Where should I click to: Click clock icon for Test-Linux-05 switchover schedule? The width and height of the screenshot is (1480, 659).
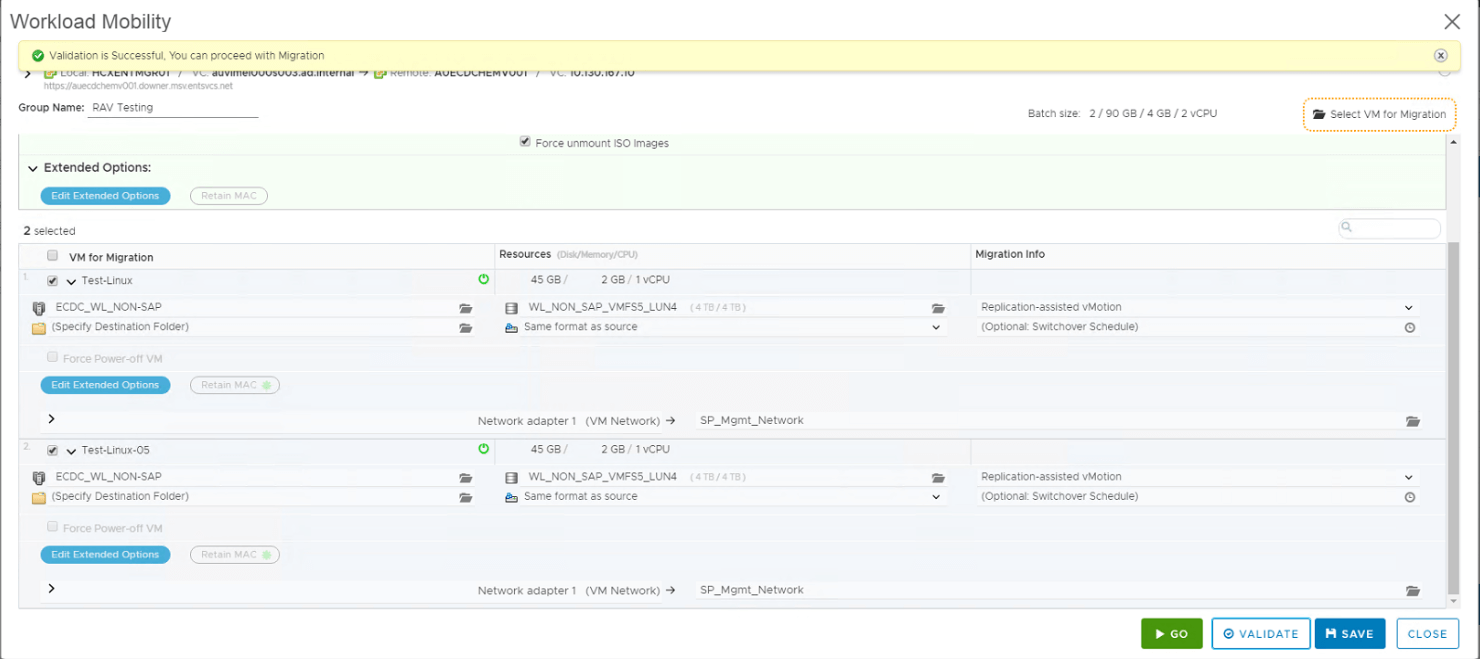1410,497
